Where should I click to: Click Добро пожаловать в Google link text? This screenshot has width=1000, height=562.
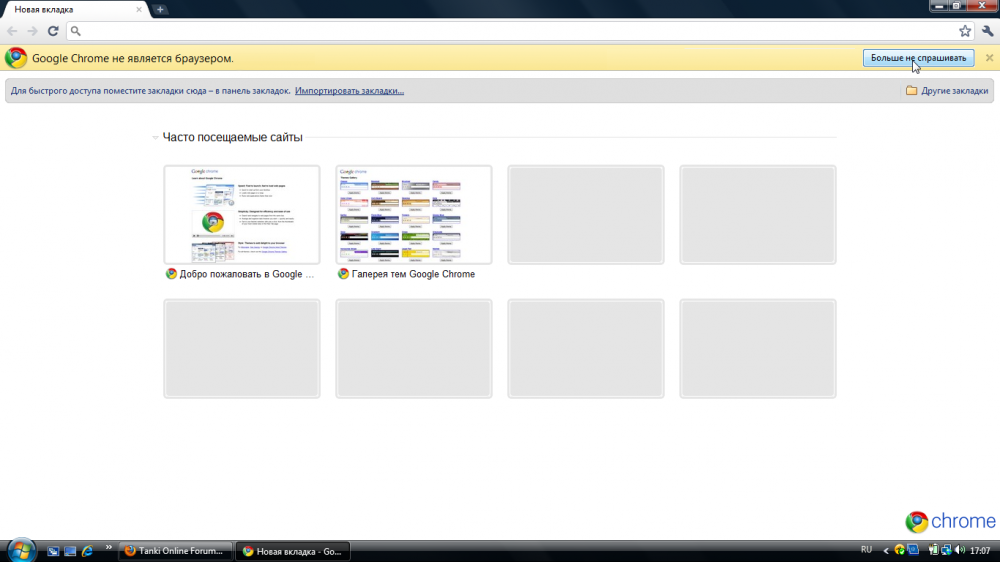[246, 274]
